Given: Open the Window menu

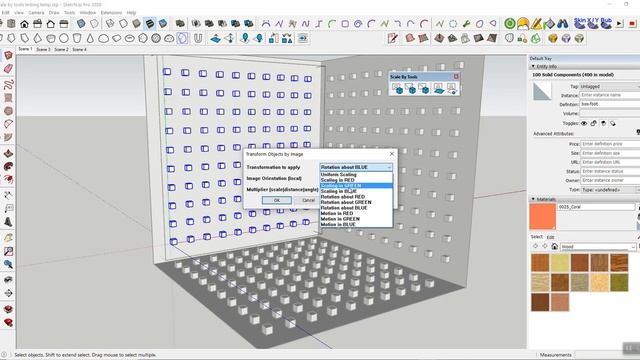Looking at the screenshot, I should pyautogui.click(x=88, y=13).
